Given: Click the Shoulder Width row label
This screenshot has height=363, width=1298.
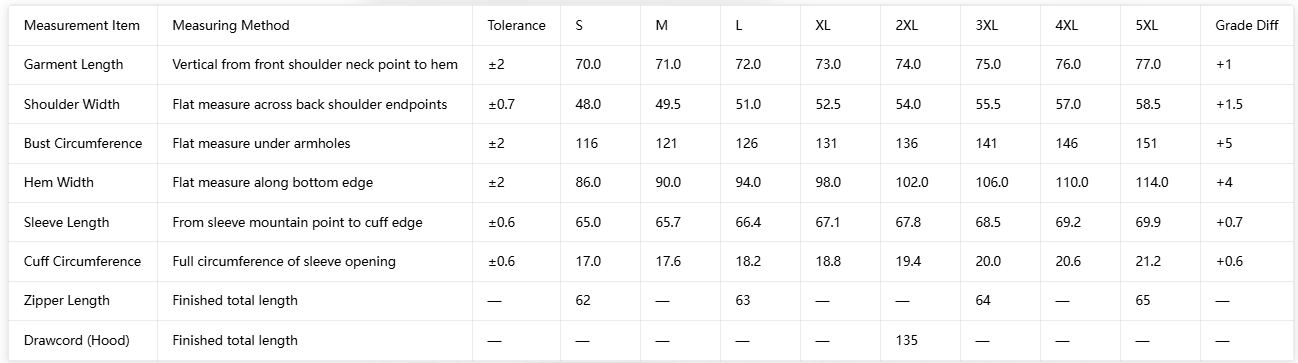Looking at the screenshot, I should pyautogui.click(x=72, y=104).
